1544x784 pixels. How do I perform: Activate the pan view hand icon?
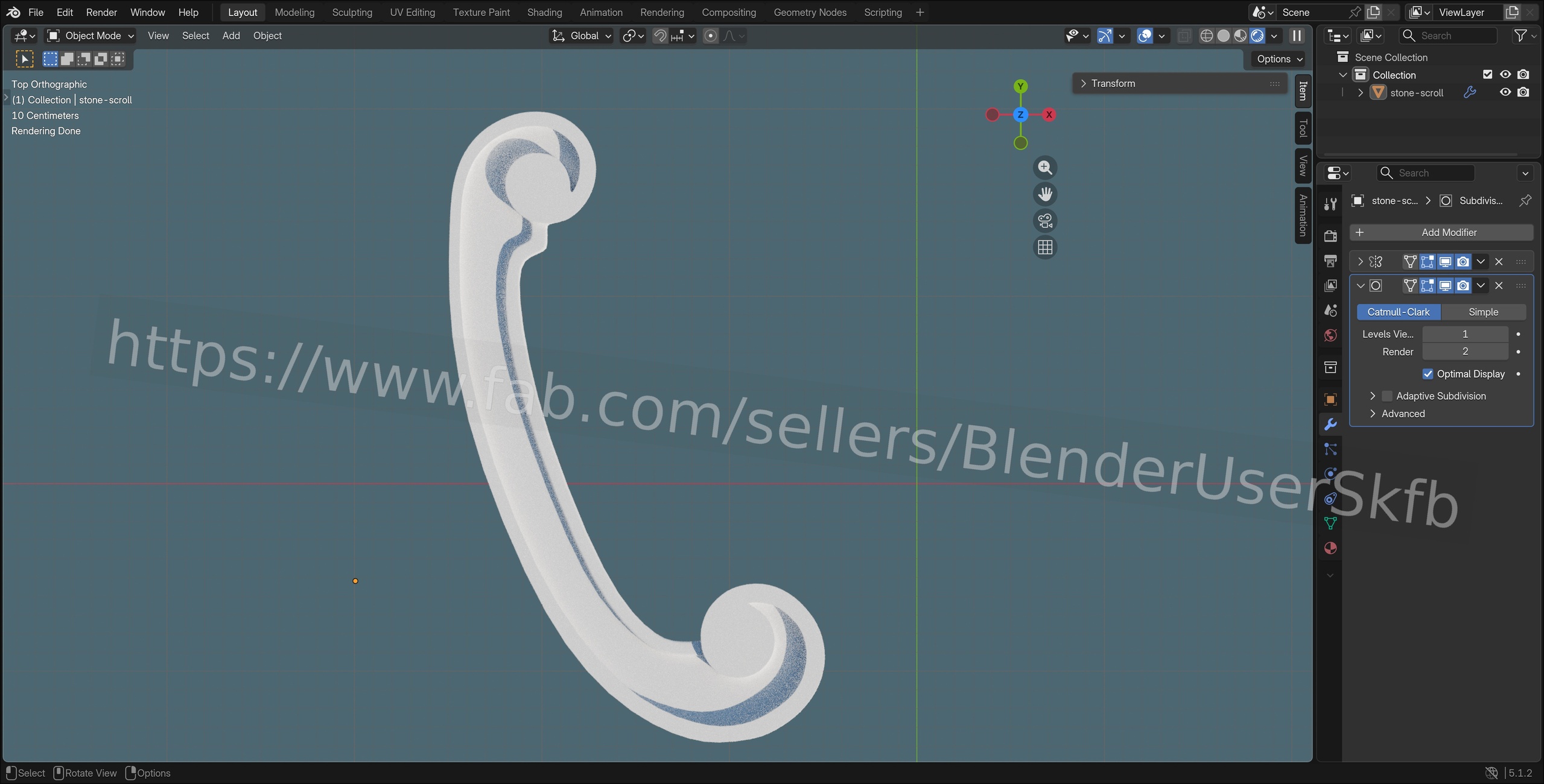1045,194
